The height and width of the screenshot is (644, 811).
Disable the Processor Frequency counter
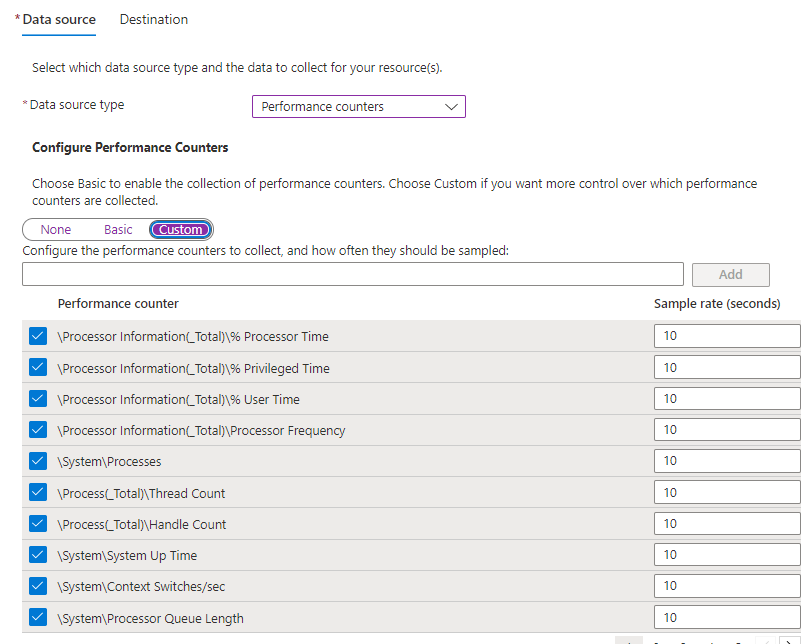pyautogui.click(x=38, y=429)
